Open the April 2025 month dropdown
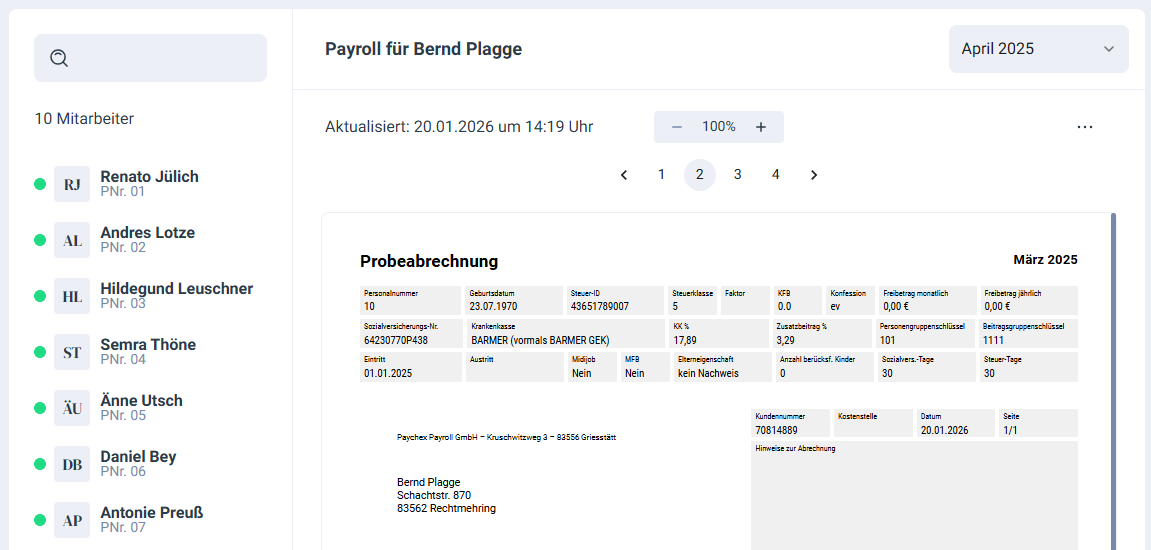The height and width of the screenshot is (550, 1151). click(1038, 49)
